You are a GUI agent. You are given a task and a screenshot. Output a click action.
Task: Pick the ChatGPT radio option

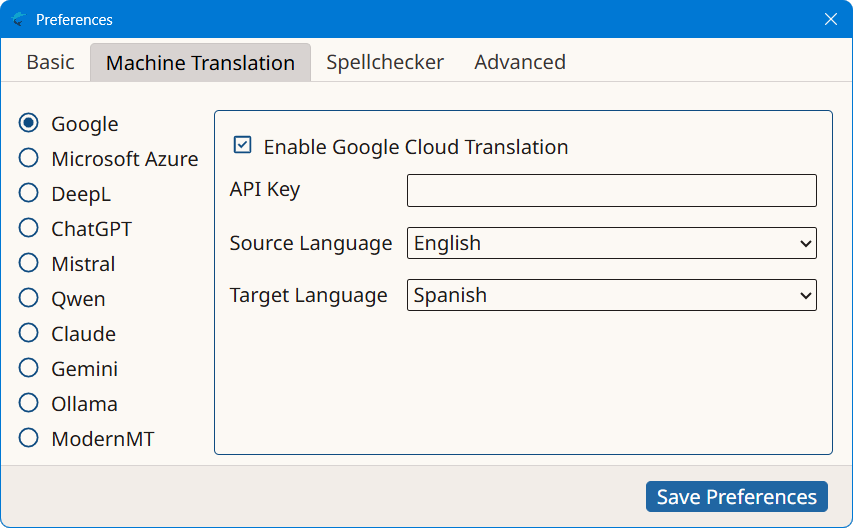click(x=28, y=228)
